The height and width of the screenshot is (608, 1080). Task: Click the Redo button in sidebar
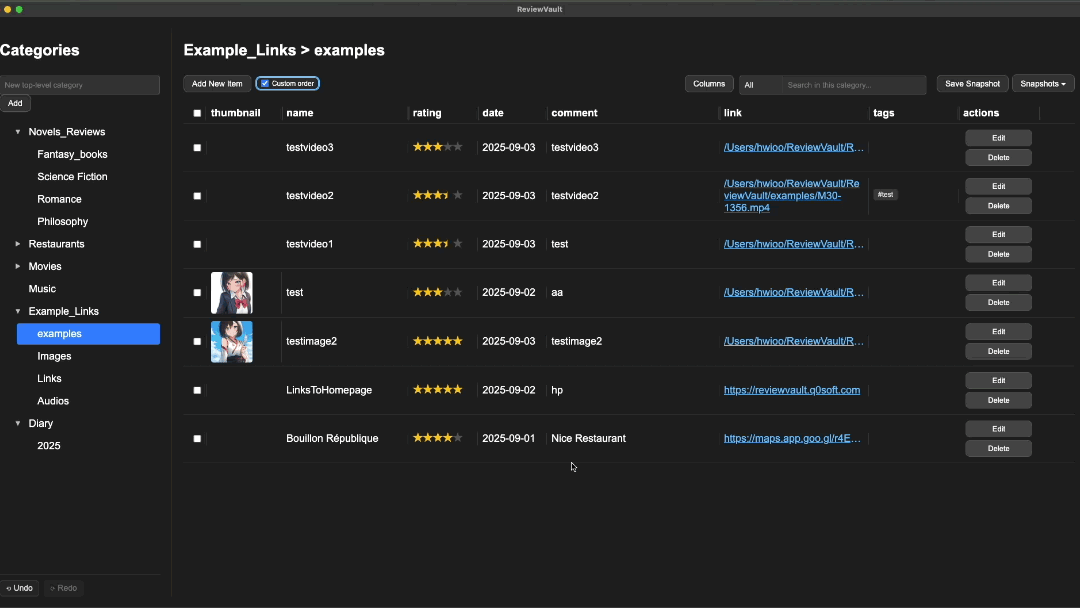pos(63,588)
